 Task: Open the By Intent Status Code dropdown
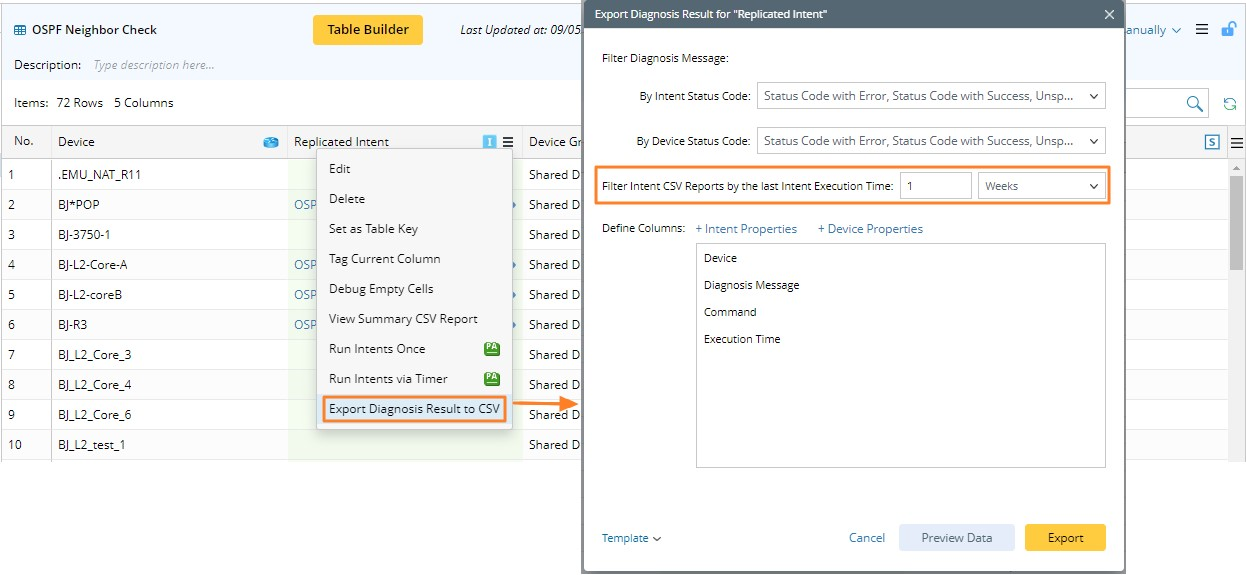[931, 96]
